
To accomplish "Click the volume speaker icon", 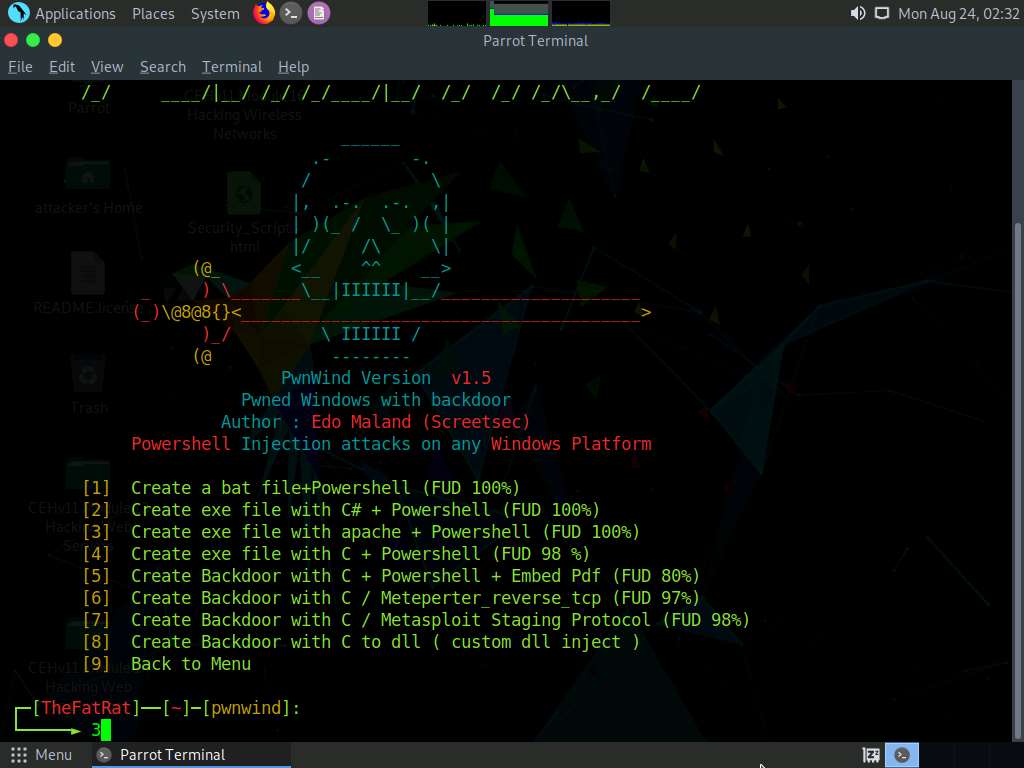I will (857, 13).
